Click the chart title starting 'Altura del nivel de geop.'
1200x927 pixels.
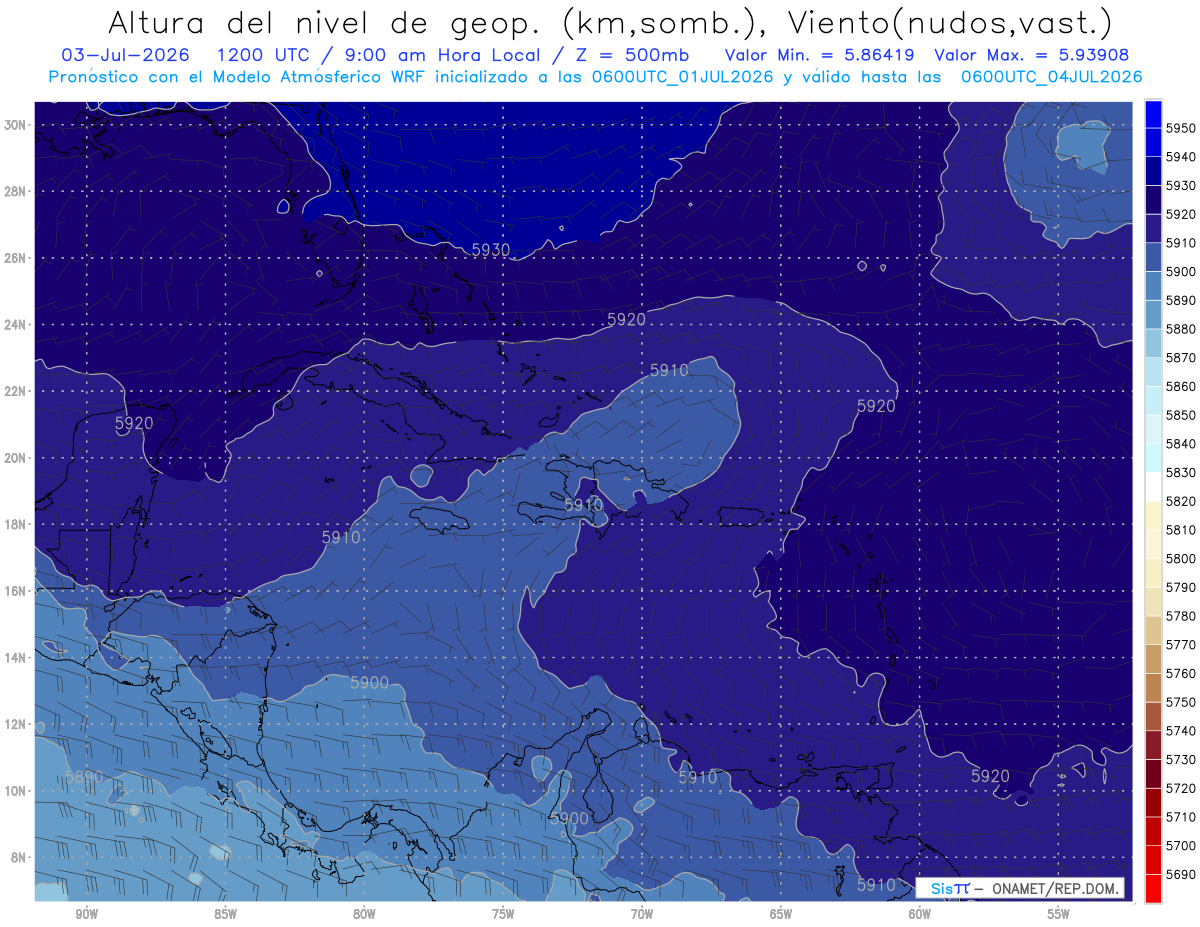pos(609,22)
